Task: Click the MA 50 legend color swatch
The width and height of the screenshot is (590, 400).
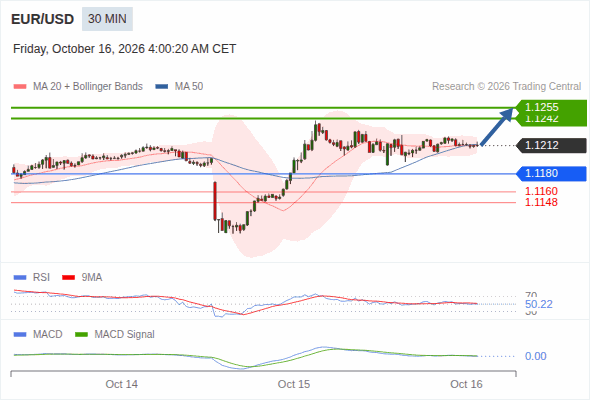Action: pyautogui.click(x=162, y=87)
